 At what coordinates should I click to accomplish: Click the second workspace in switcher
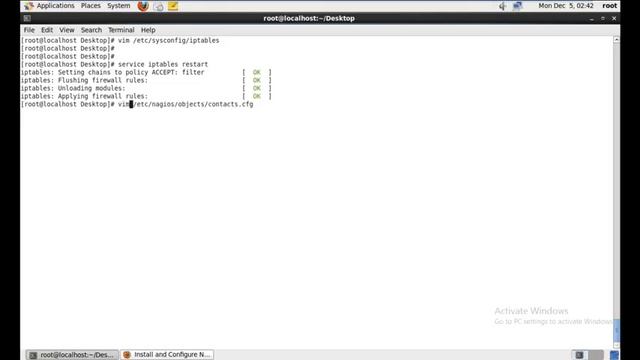[596, 355]
